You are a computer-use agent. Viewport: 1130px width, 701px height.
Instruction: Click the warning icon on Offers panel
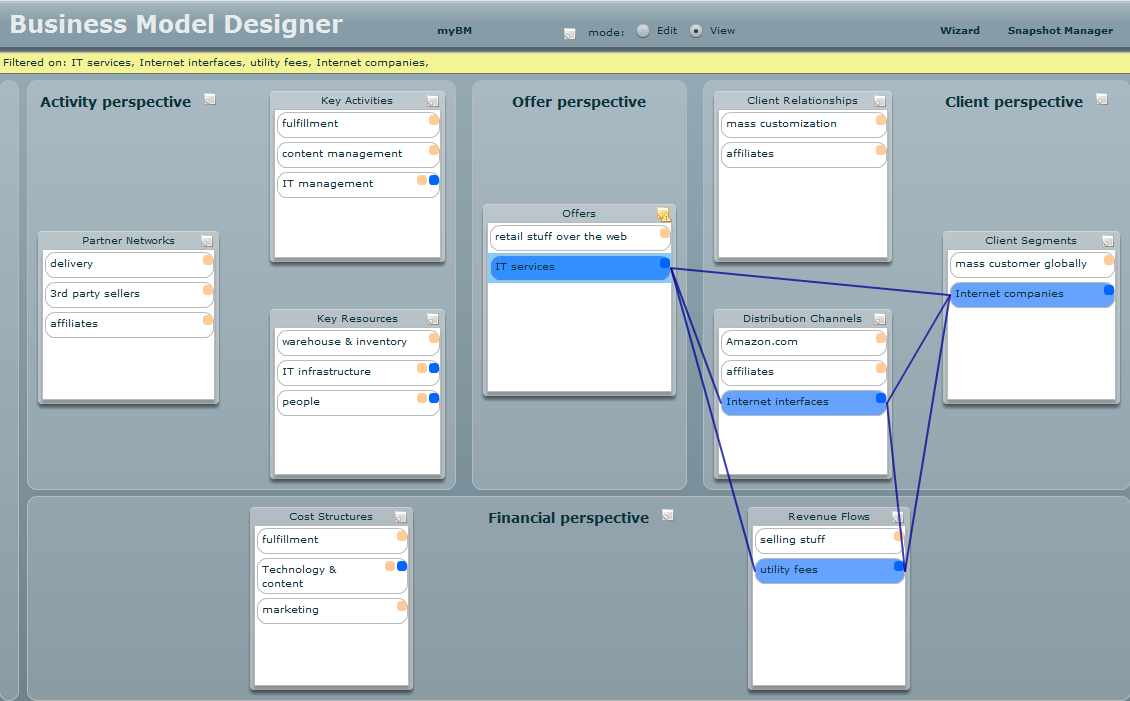664,214
